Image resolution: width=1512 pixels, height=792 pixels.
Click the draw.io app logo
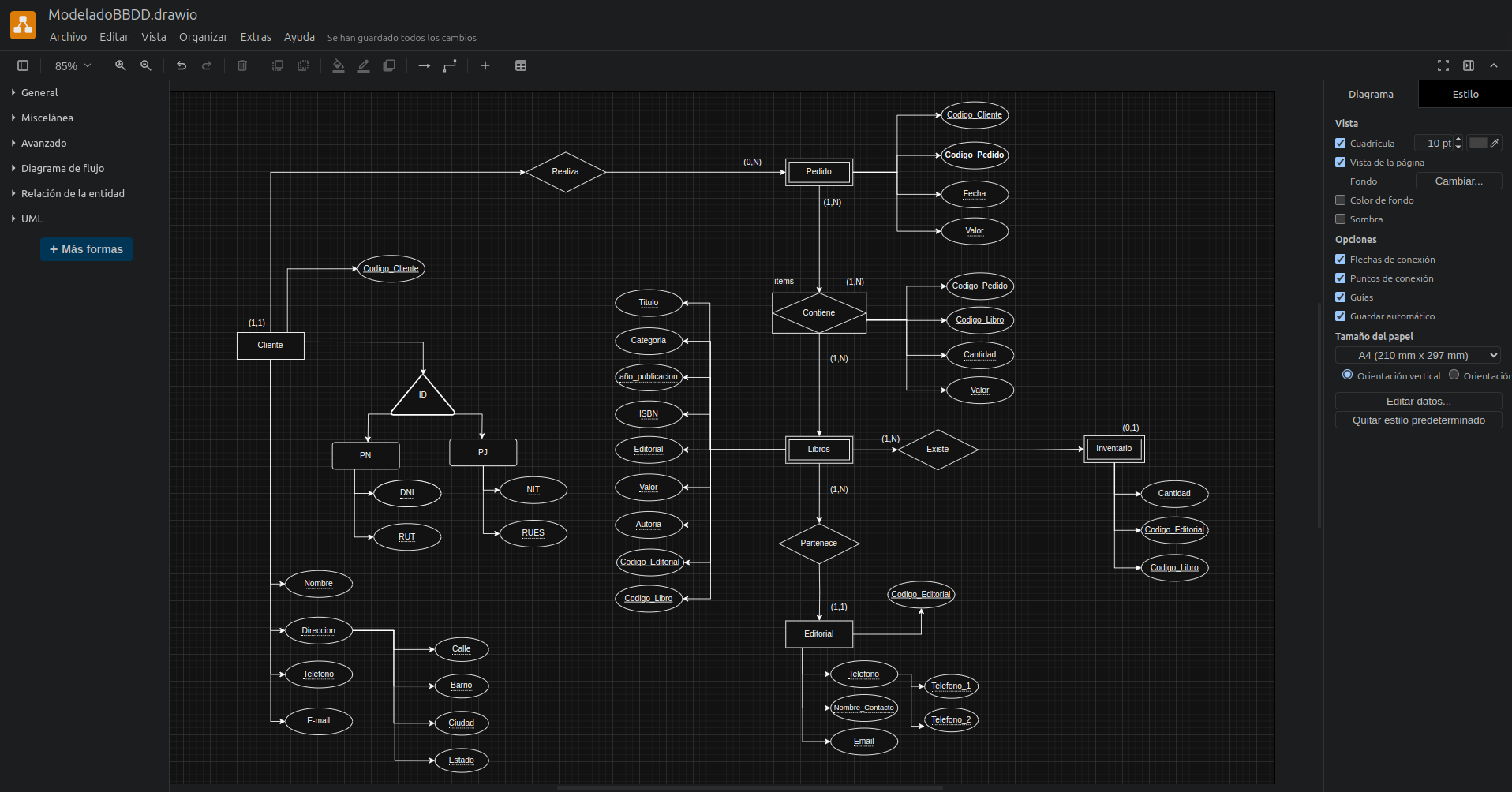tap(23, 25)
